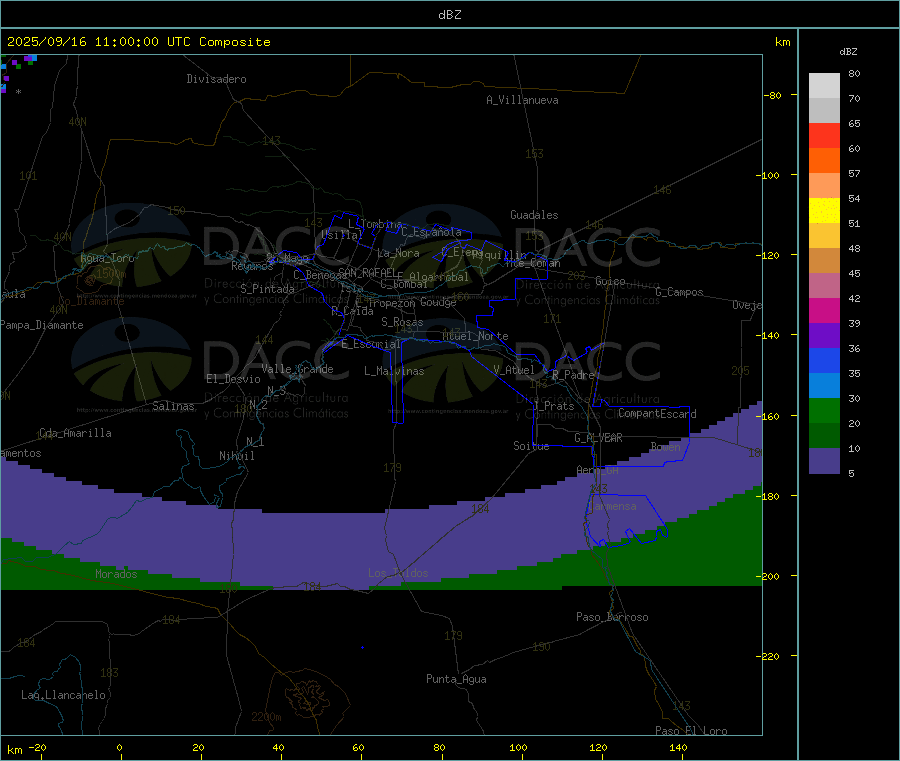
Task: Click the Paso_El_Loro map label
Action: [x=691, y=731]
